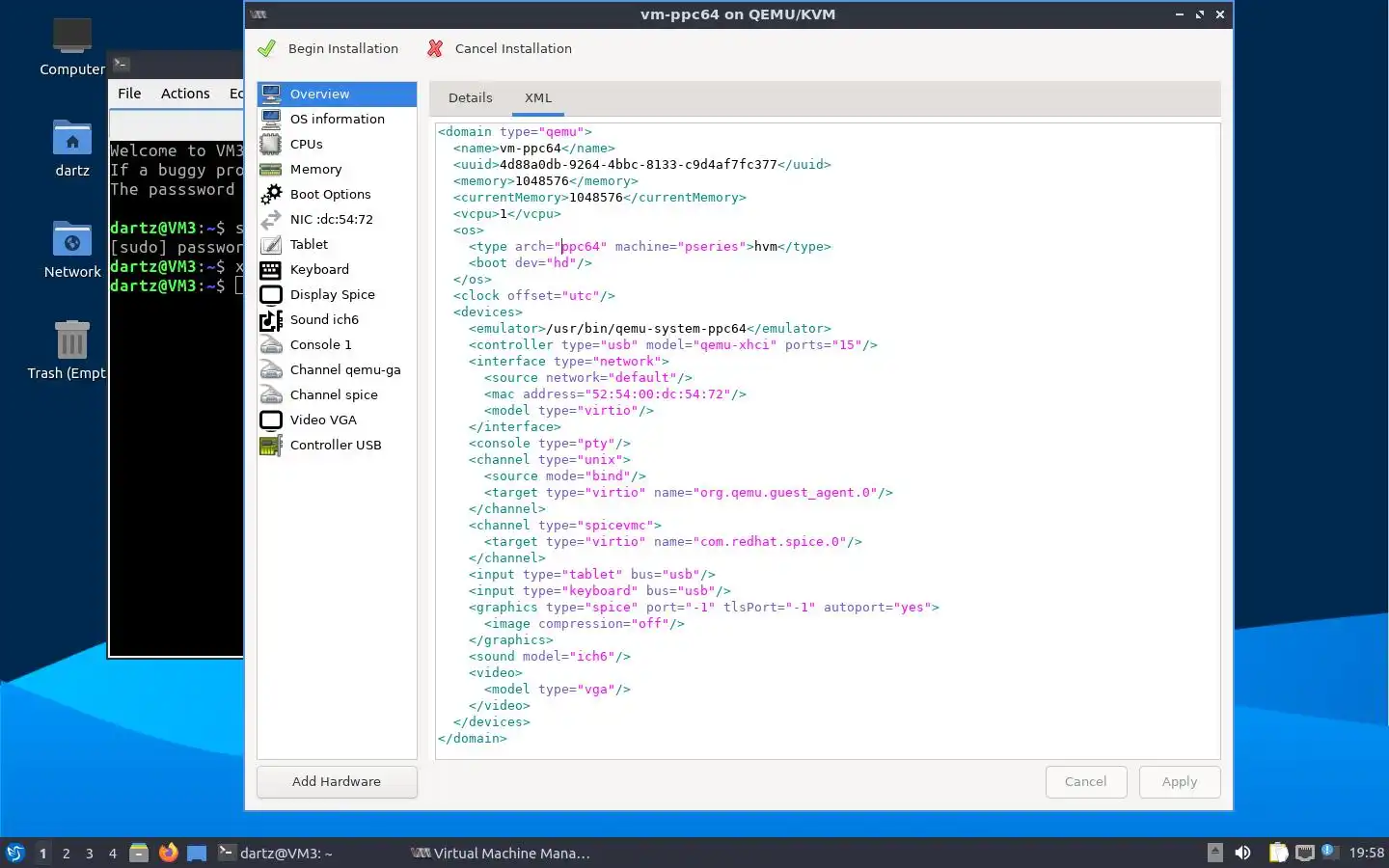Select the Boot Options list item
Image resolution: width=1389 pixels, height=868 pixels.
click(x=337, y=194)
